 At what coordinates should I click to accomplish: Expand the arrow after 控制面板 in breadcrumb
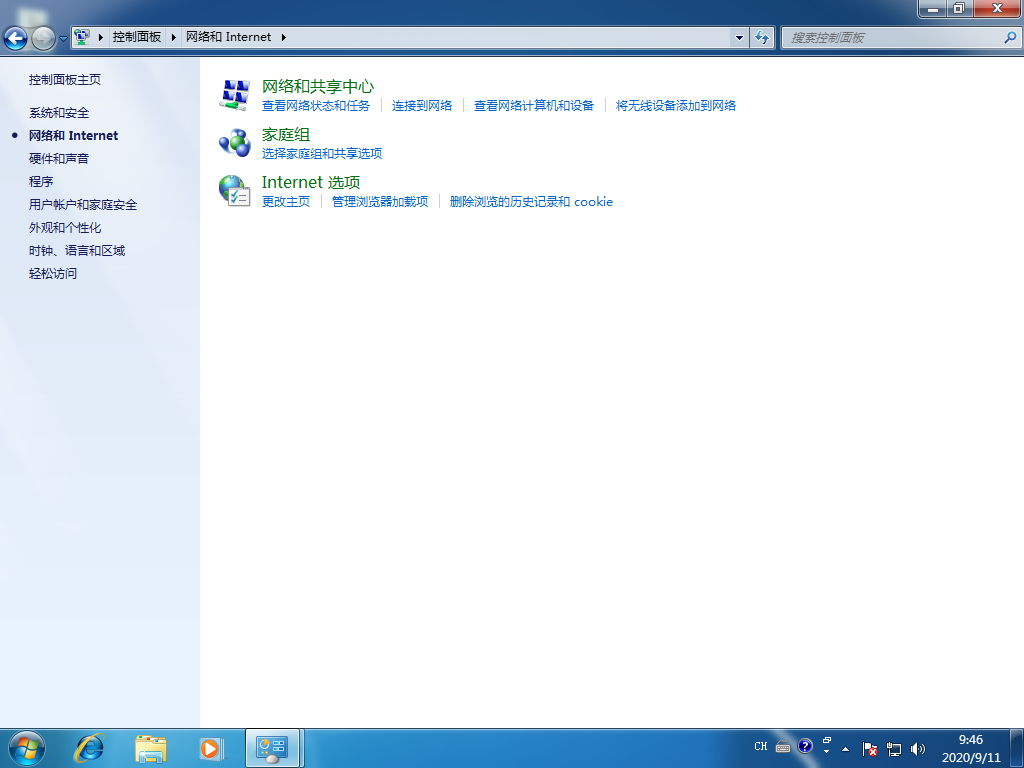pos(174,37)
